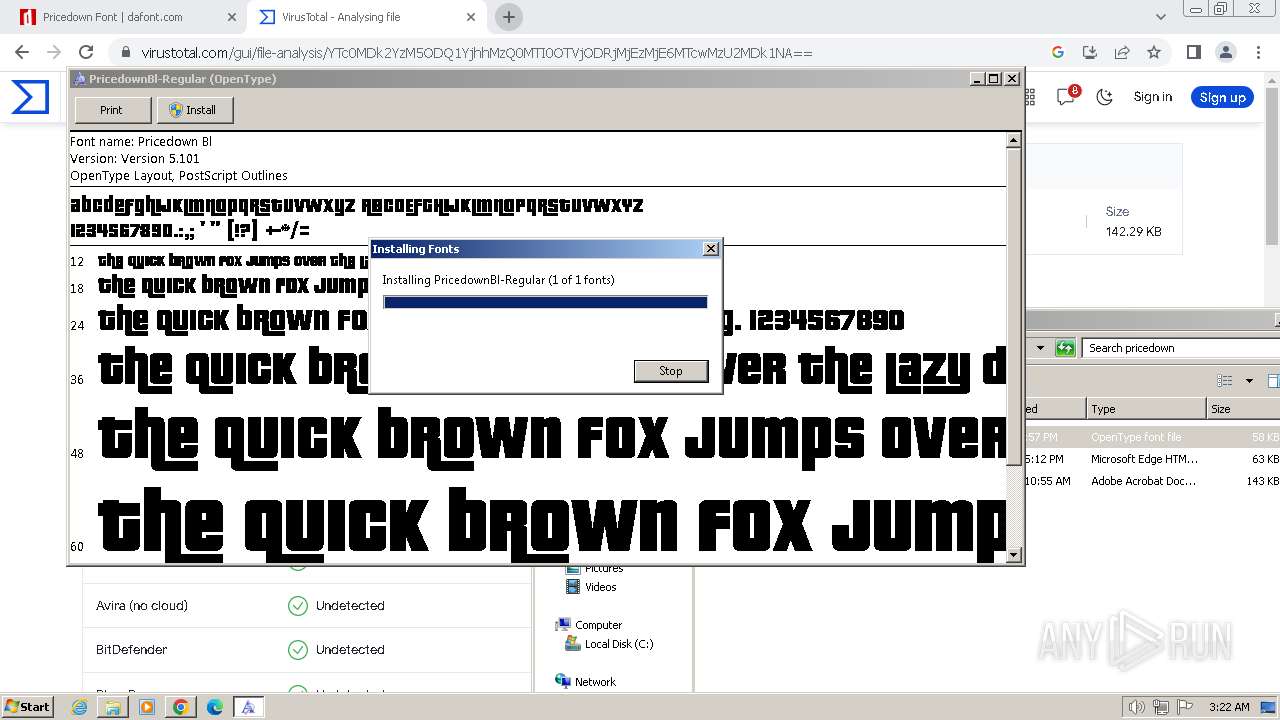Bookmark this page with star icon
The image size is (1280, 720).
(x=1154, y=53)
